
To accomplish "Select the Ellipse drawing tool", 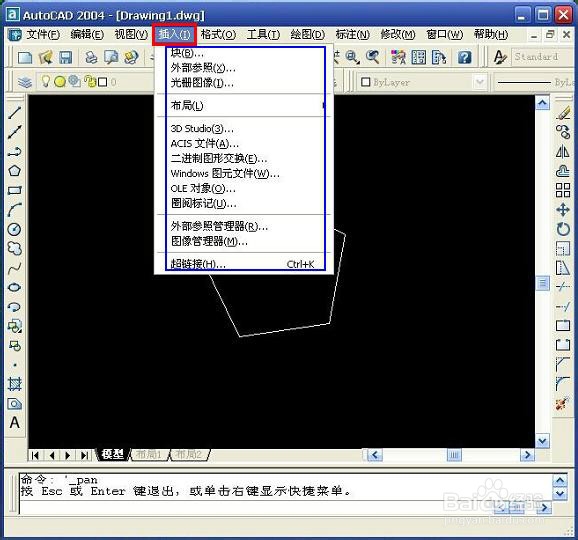I will 14,287.
